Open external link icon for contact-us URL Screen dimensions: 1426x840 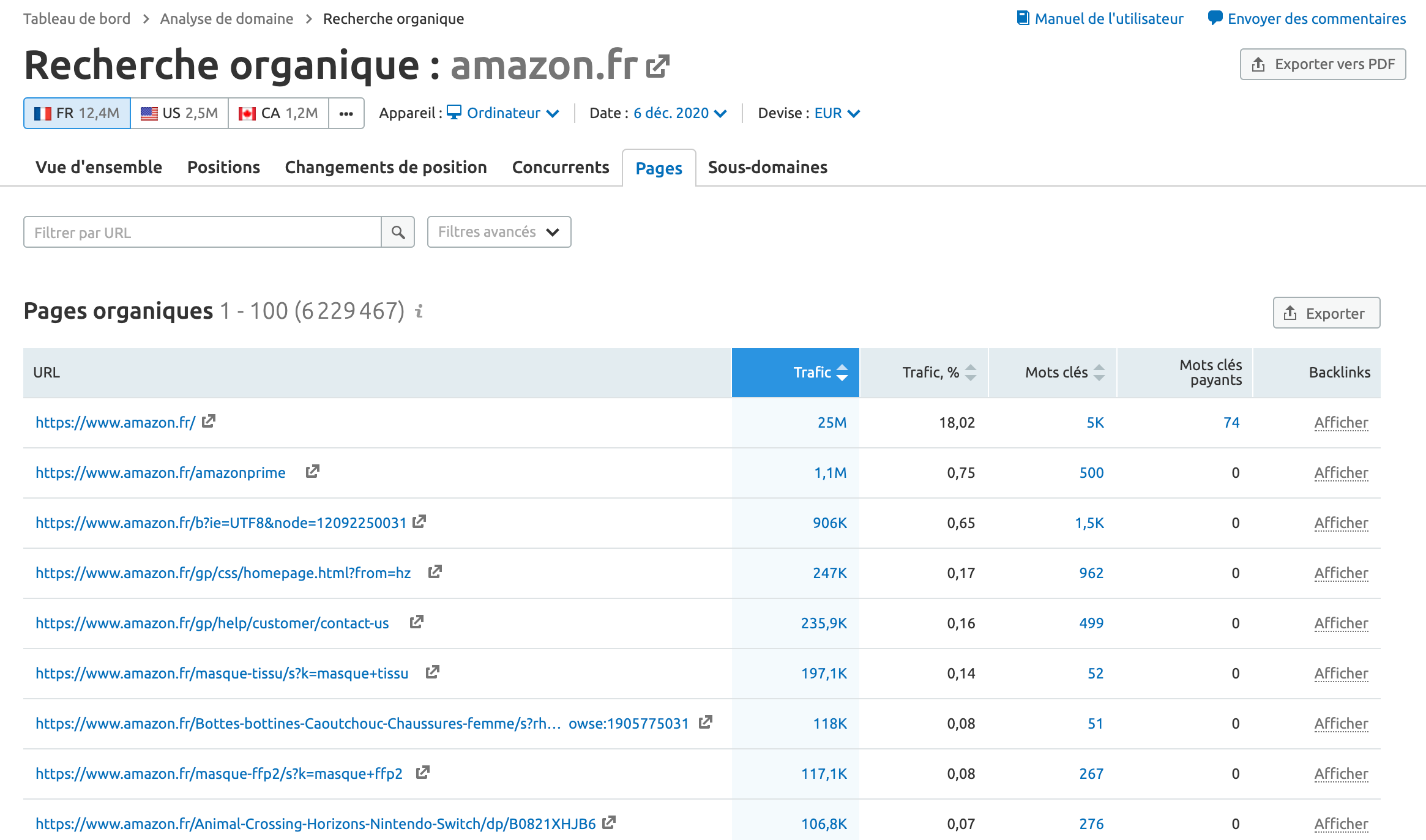tap(417, 622)
